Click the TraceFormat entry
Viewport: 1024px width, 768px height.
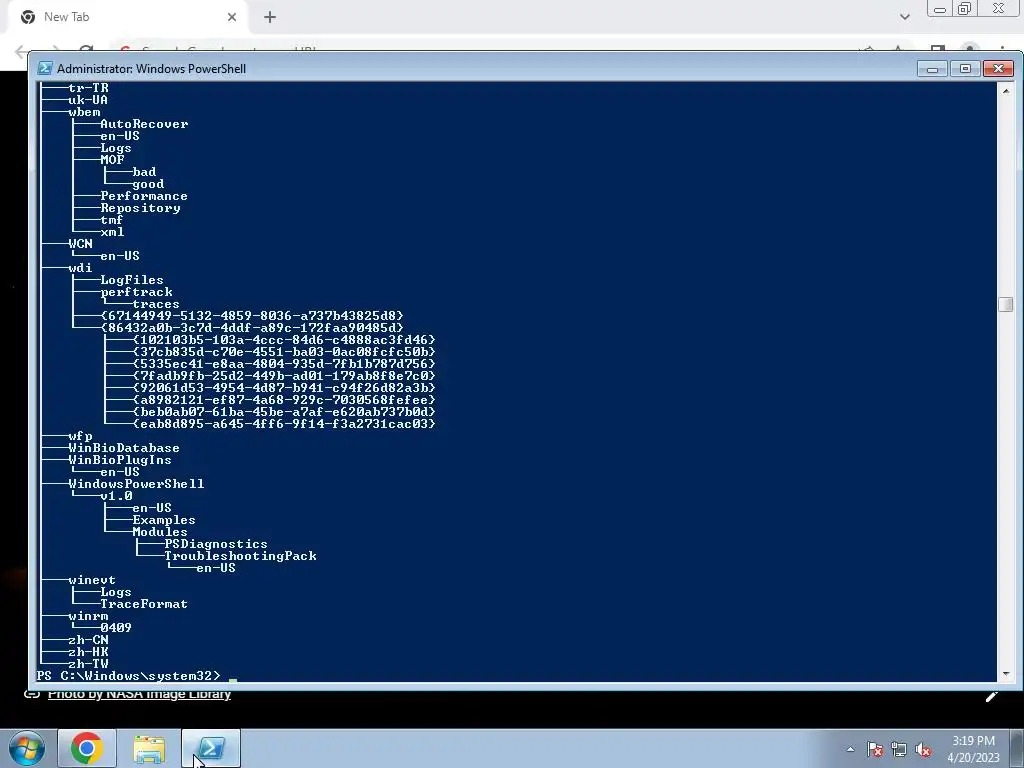(144, 604)
